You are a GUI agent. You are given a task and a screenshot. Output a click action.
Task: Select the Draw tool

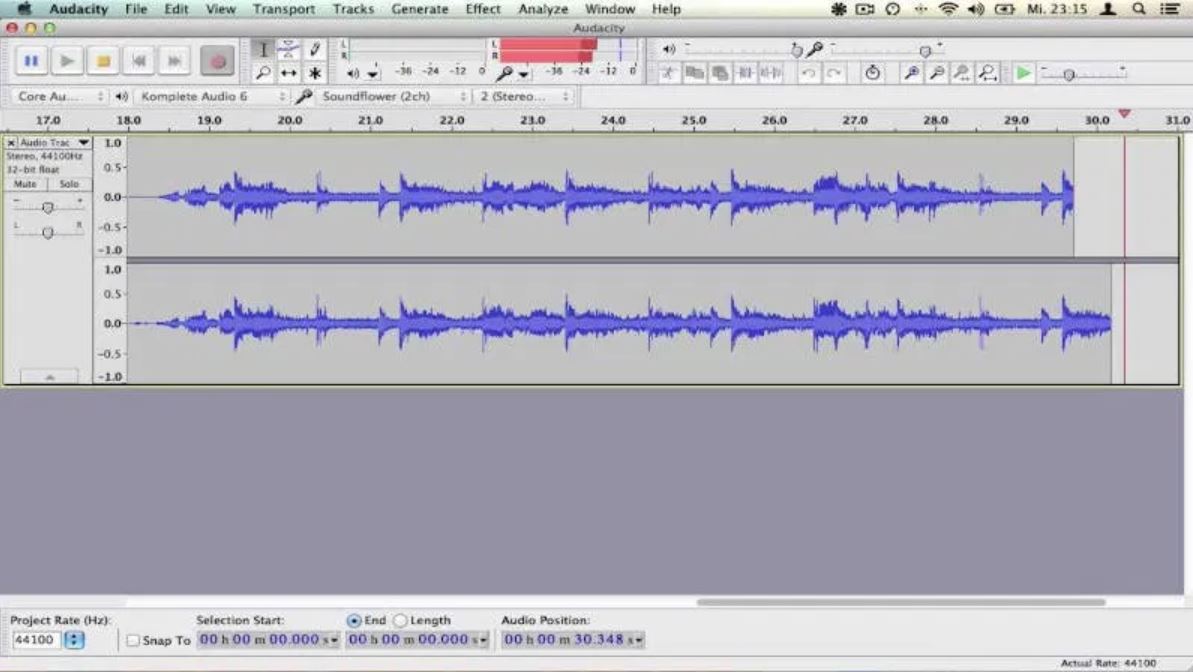(313, 47)
